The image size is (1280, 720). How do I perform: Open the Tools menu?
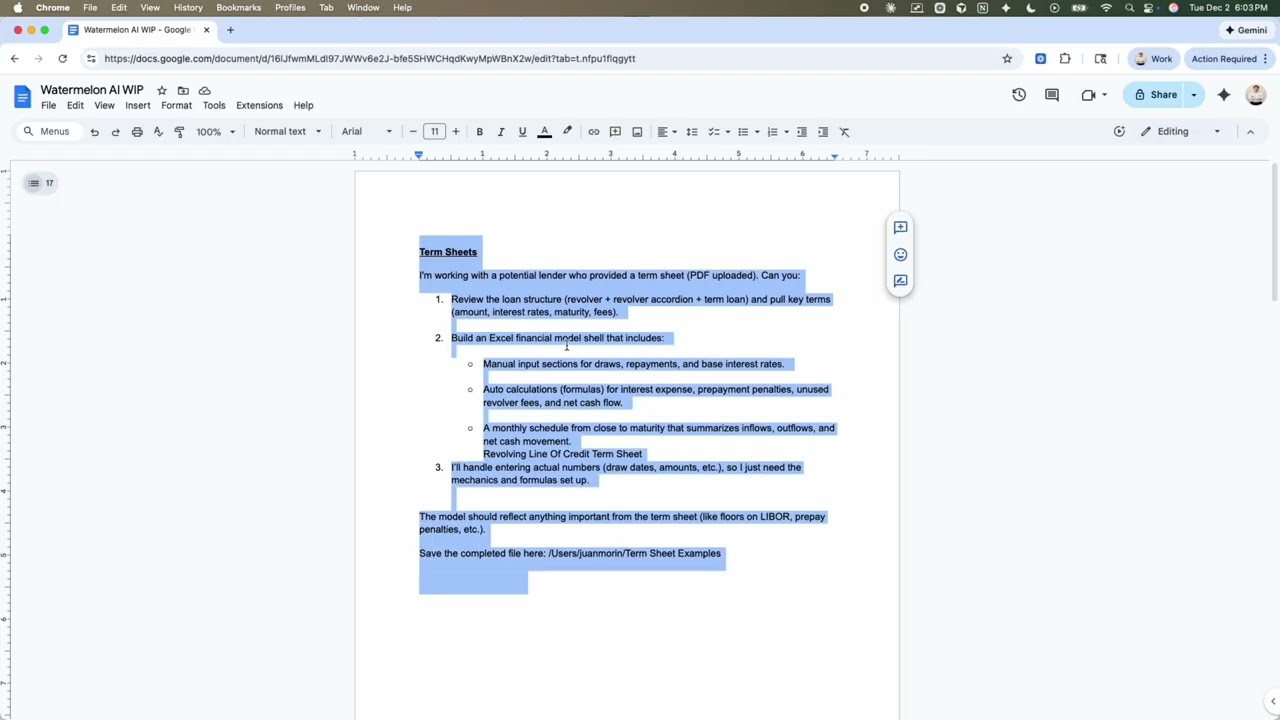[214, 105]
